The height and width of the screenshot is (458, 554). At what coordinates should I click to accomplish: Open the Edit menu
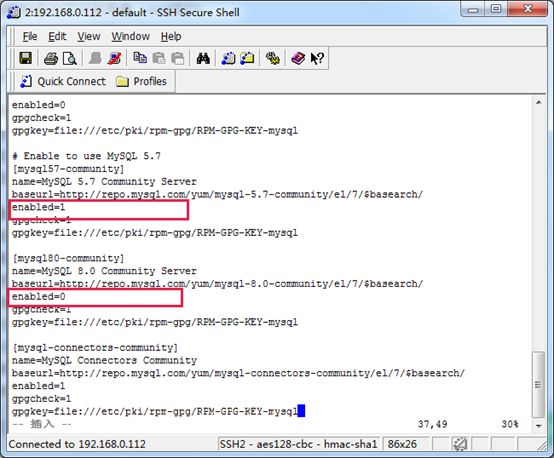click(57, 36)
